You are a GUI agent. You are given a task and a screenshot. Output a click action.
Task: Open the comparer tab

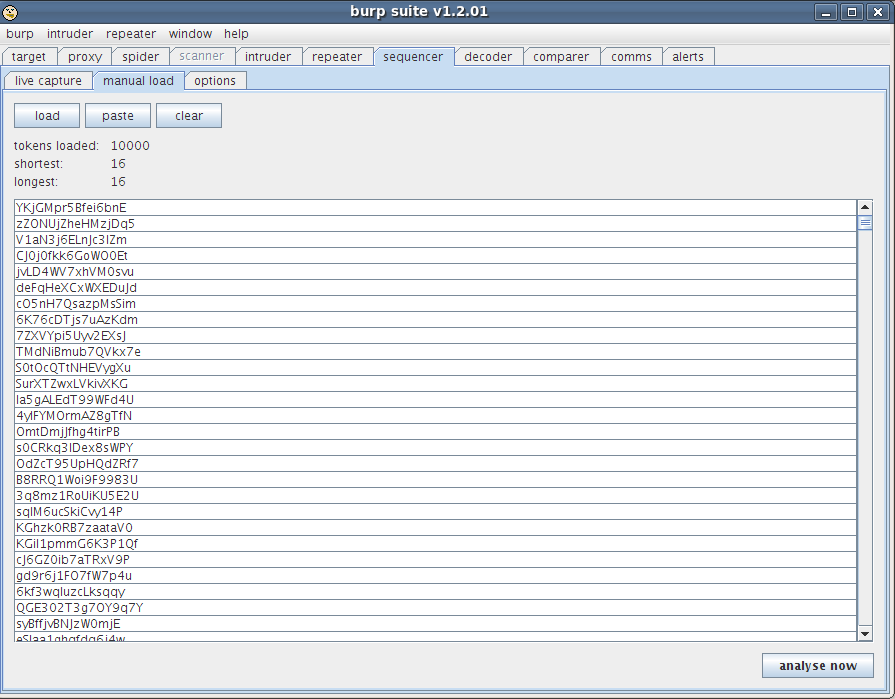point(561,57)
